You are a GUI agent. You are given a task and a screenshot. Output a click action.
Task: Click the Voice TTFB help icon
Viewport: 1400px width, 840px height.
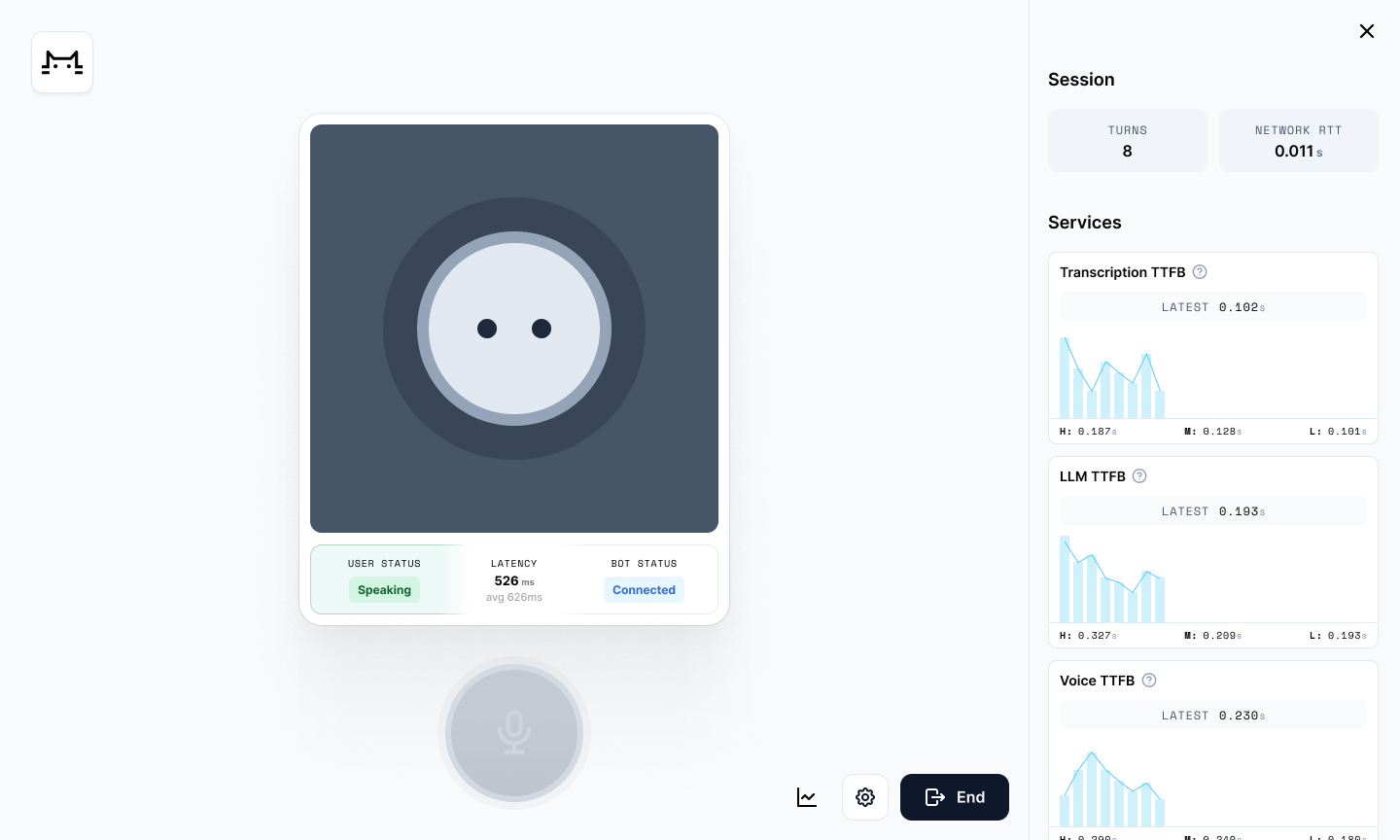point(1148,681)
